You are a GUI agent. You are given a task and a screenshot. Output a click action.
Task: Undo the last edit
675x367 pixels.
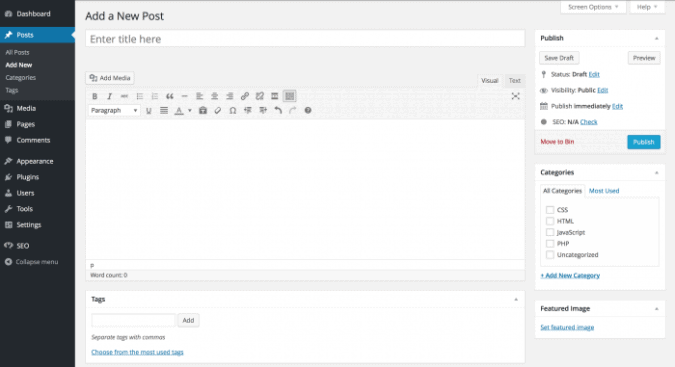278,111
